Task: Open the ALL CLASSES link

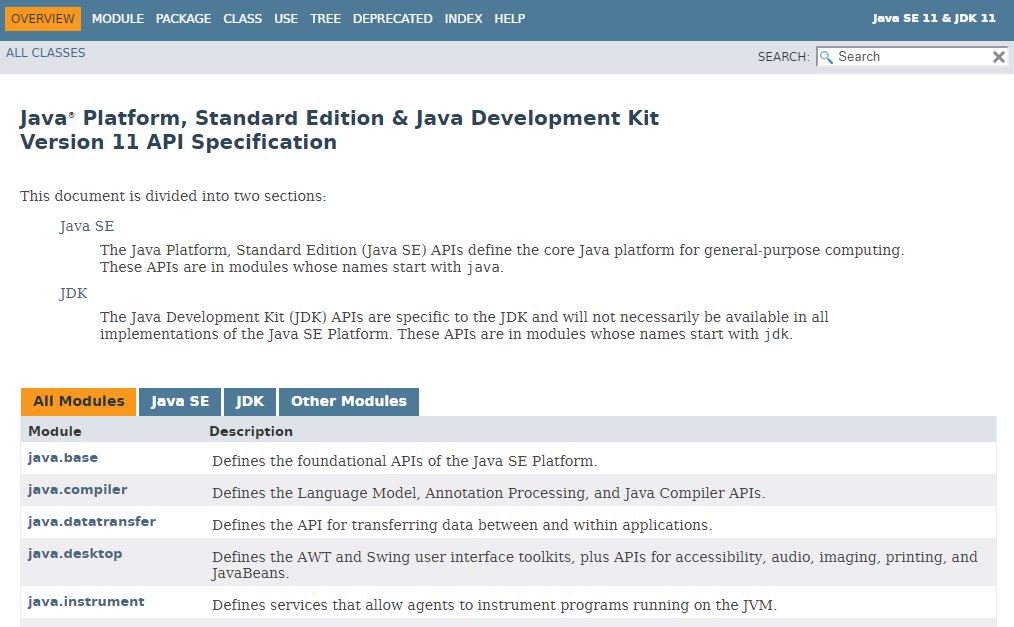Action: click(45, 53)
